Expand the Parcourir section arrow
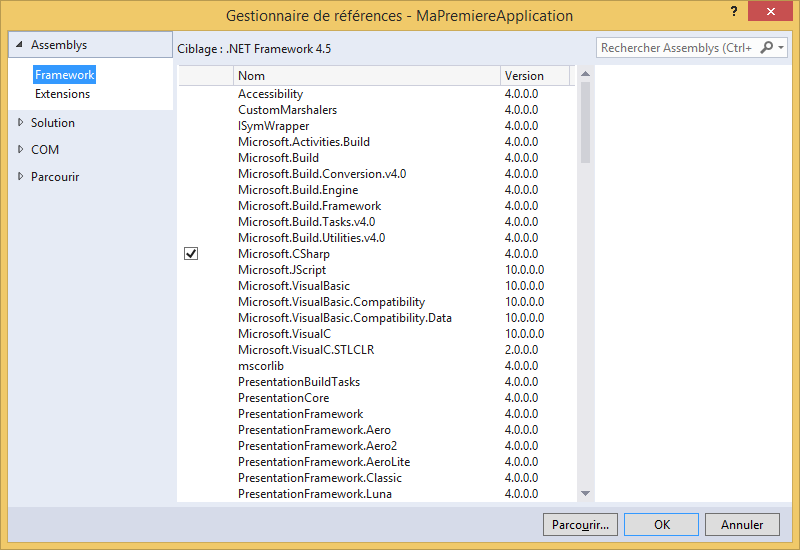This screenshot has height=550, width=800. point(20,177)
